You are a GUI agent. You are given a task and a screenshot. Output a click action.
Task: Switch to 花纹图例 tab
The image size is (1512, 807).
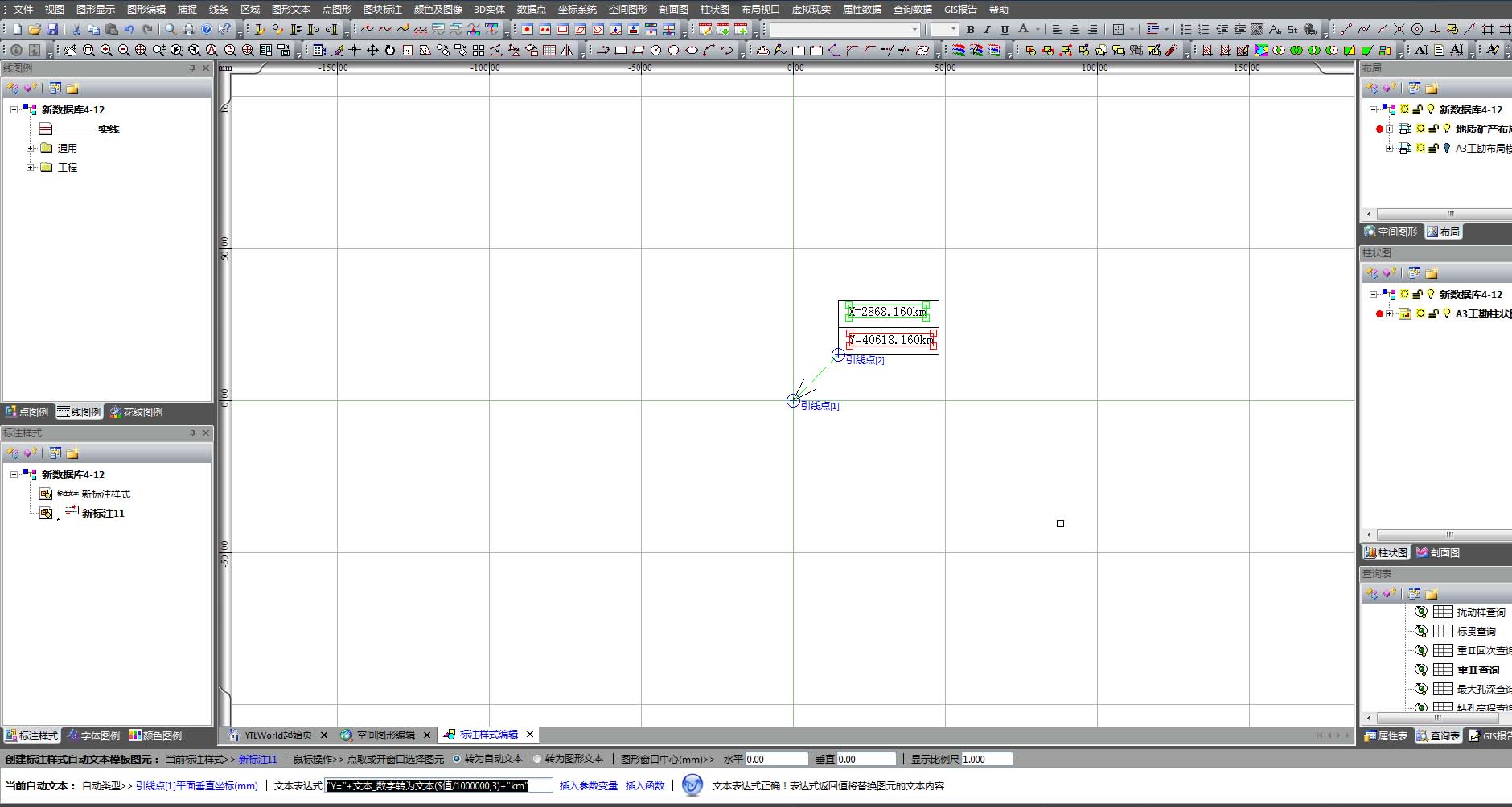pyautogui.click(x=136, y=412)
